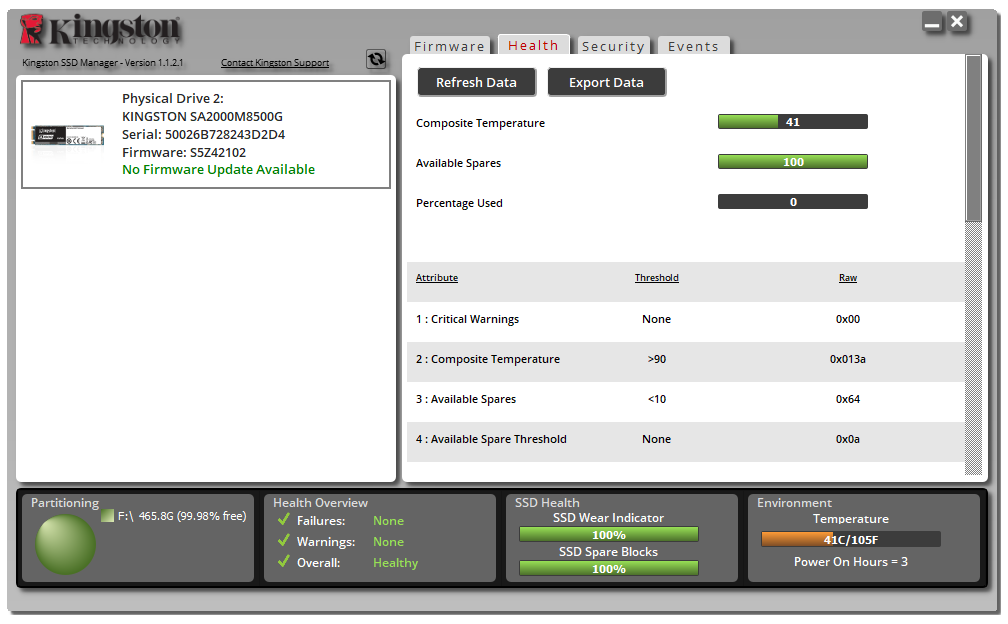This screenshot has height=624, width=1008.
Task: Click the 41C/105F temperature bar
Action: pyautogui.click(x=850, y=539)
